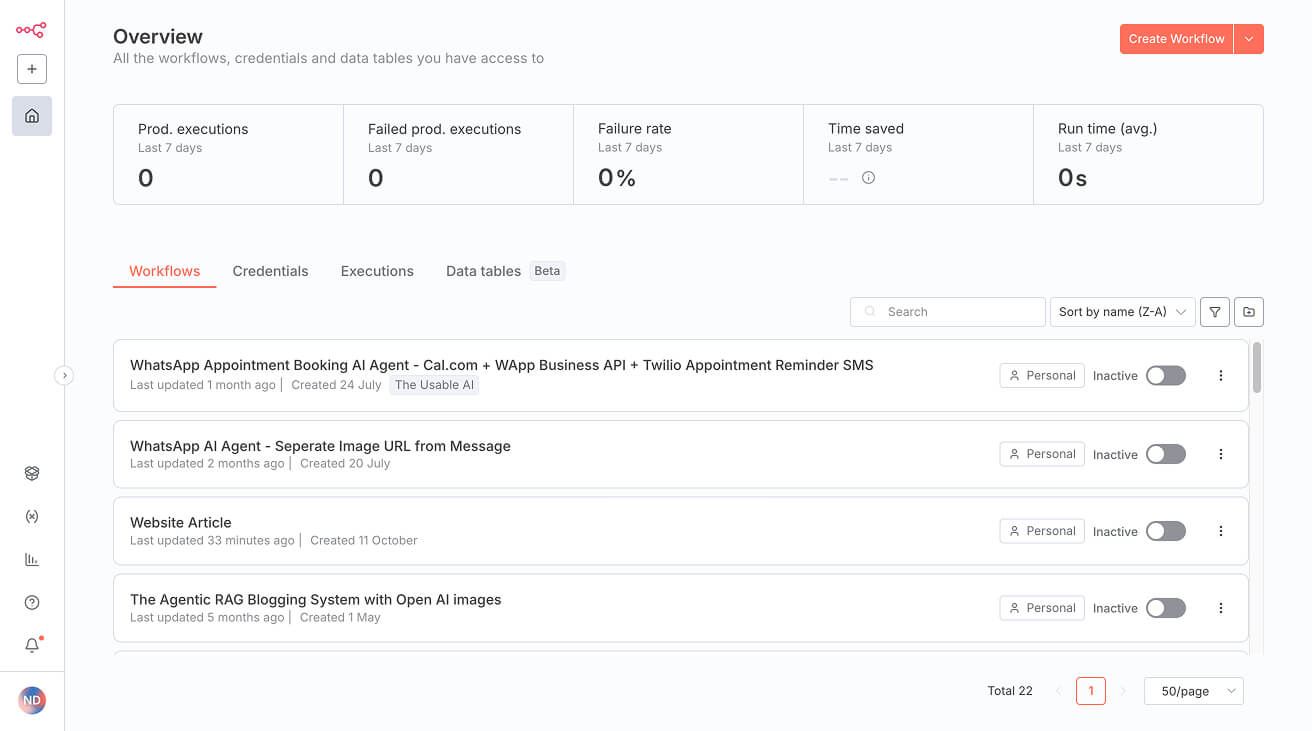Click inside the workflow Search field
Viewport: 1312px width, 731px height.
point(945,311)
